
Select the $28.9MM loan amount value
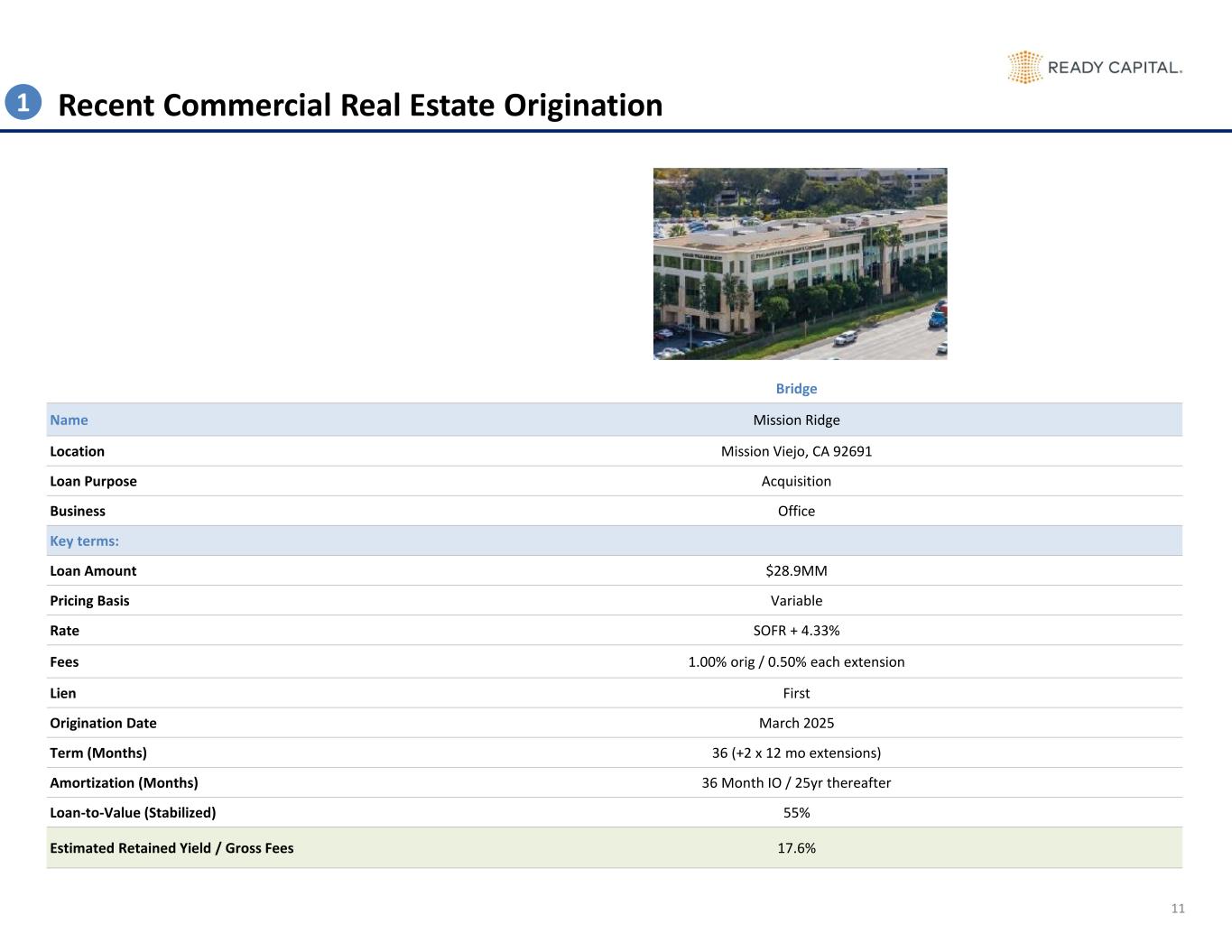tap(796, 571)
